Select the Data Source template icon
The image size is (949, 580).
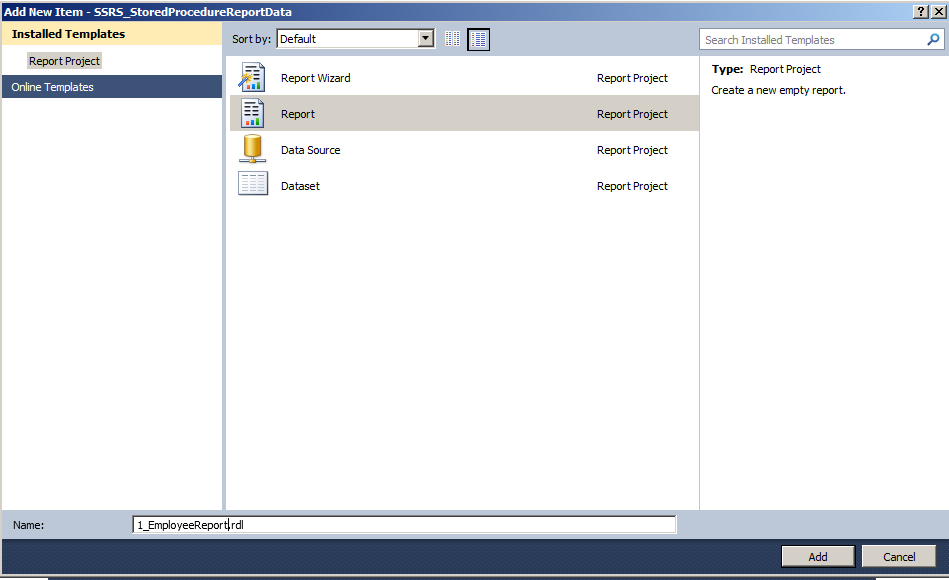pos(253,148)
